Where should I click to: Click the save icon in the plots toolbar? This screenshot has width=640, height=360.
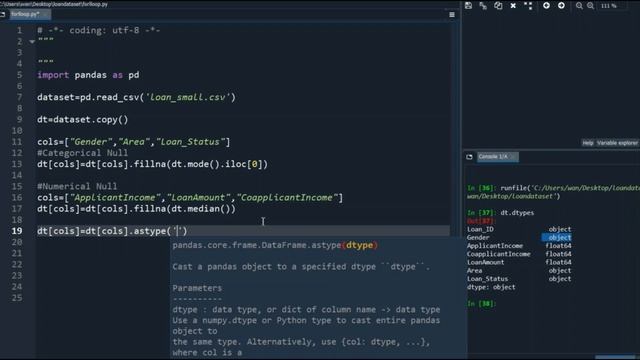click(468, 5)
